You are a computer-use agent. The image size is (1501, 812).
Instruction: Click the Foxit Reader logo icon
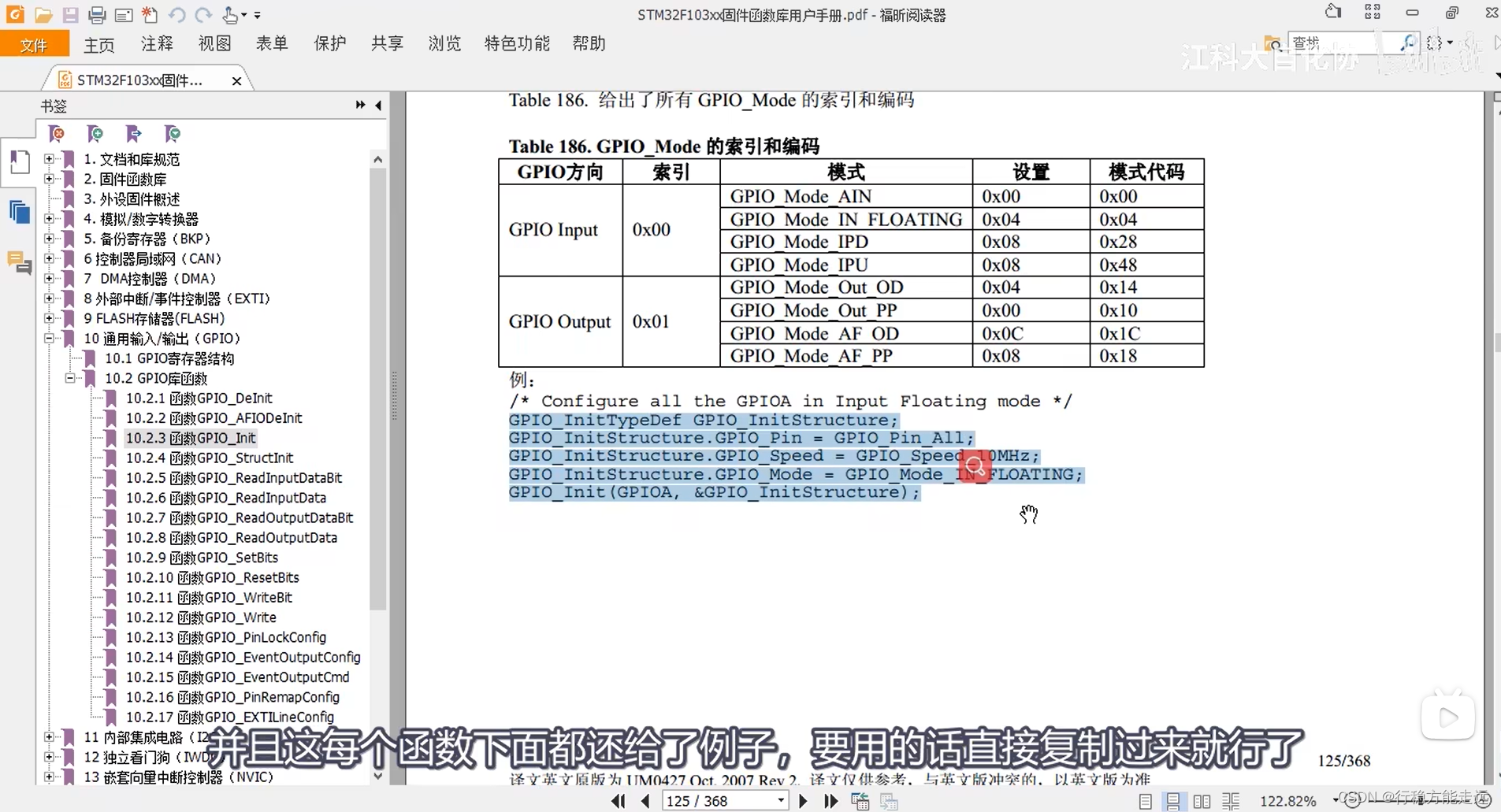15,14
